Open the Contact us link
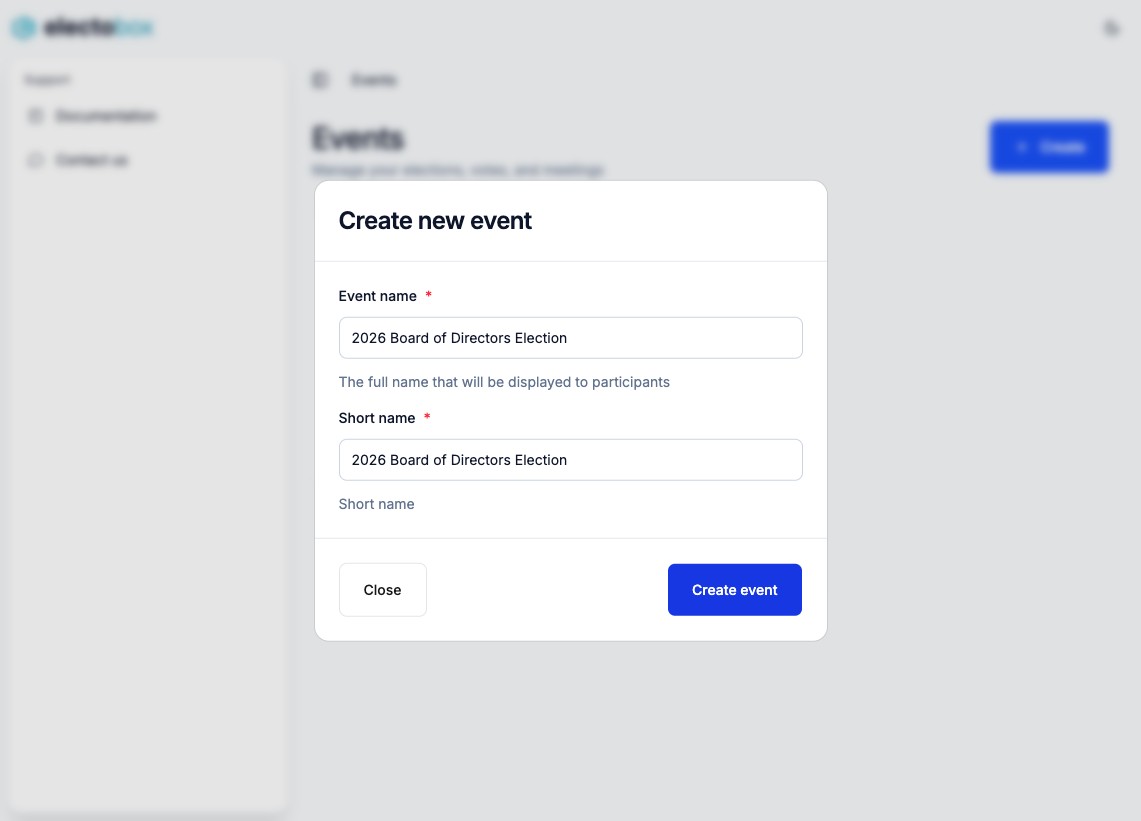 pyautogui.click(x=91, y=160)
